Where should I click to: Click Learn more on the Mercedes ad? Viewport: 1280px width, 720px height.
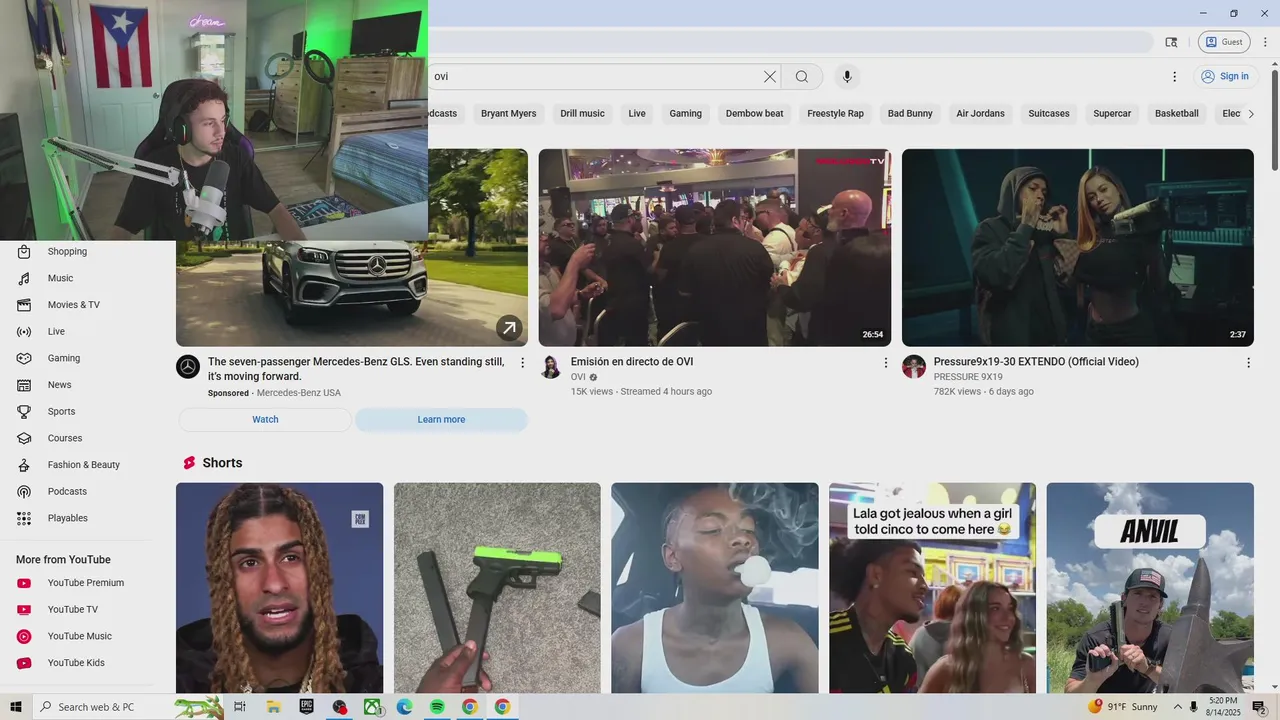(441, 420)
